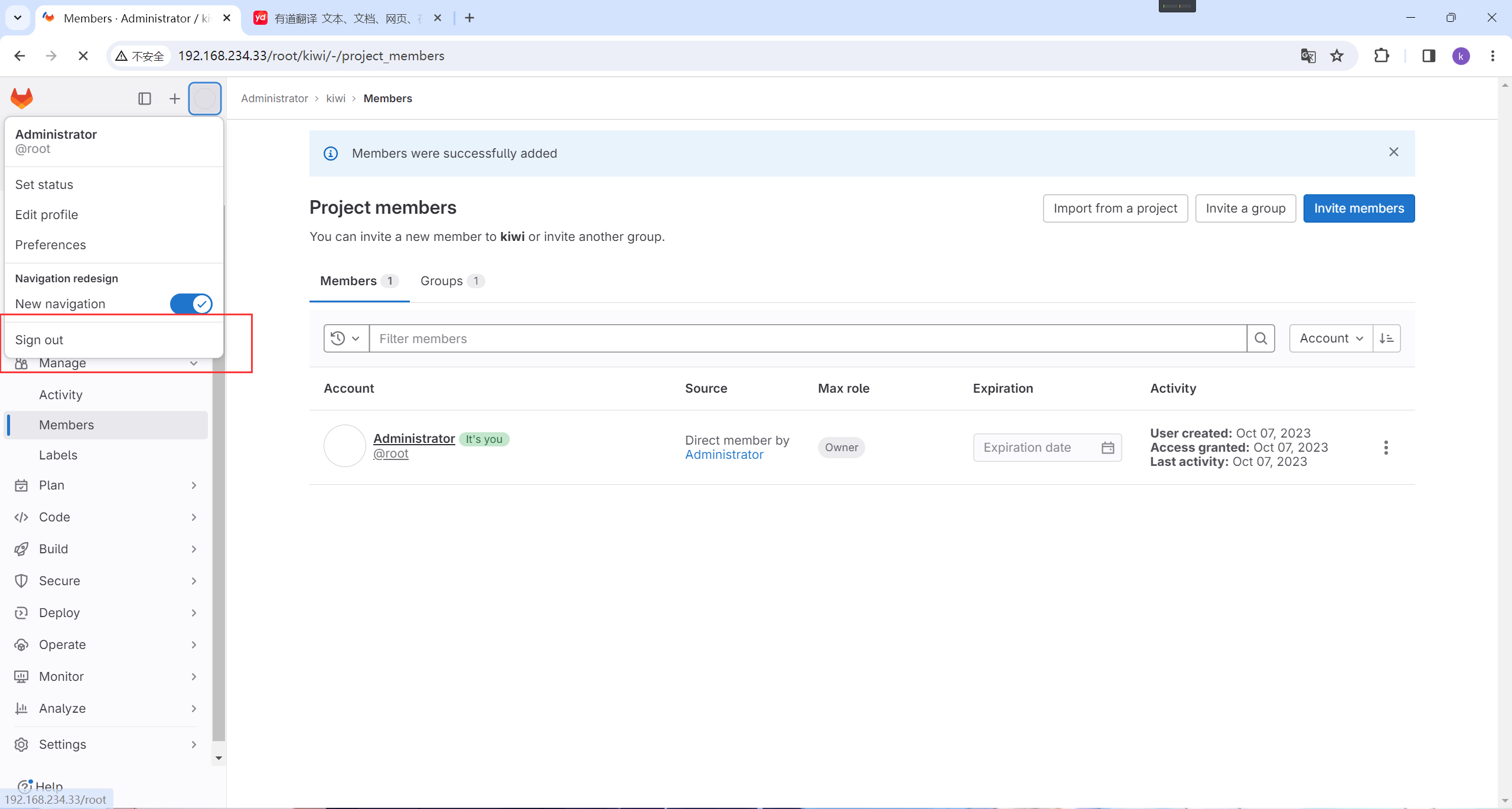Click the sort direction icon
Viewport: 1512px width, 809px height.
[x=1386, y=338]
